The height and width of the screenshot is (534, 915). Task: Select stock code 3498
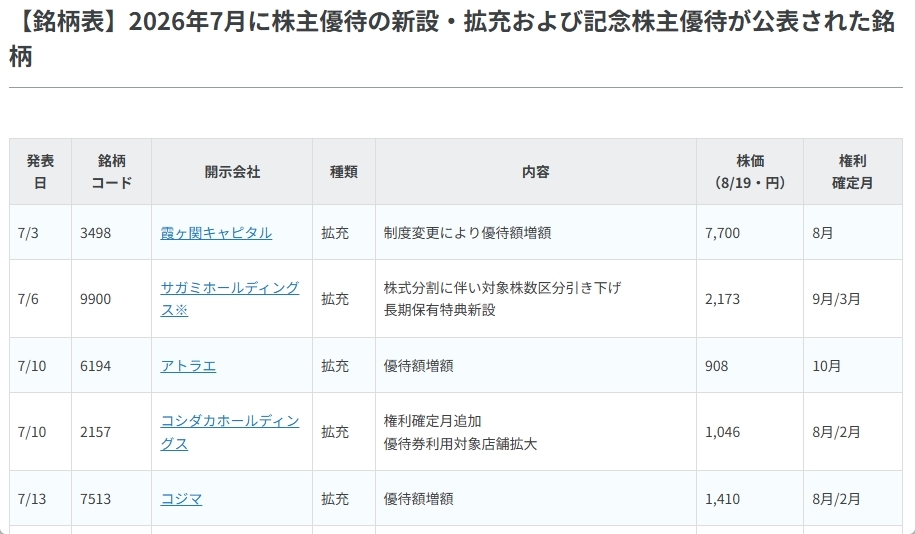point(95,233)
